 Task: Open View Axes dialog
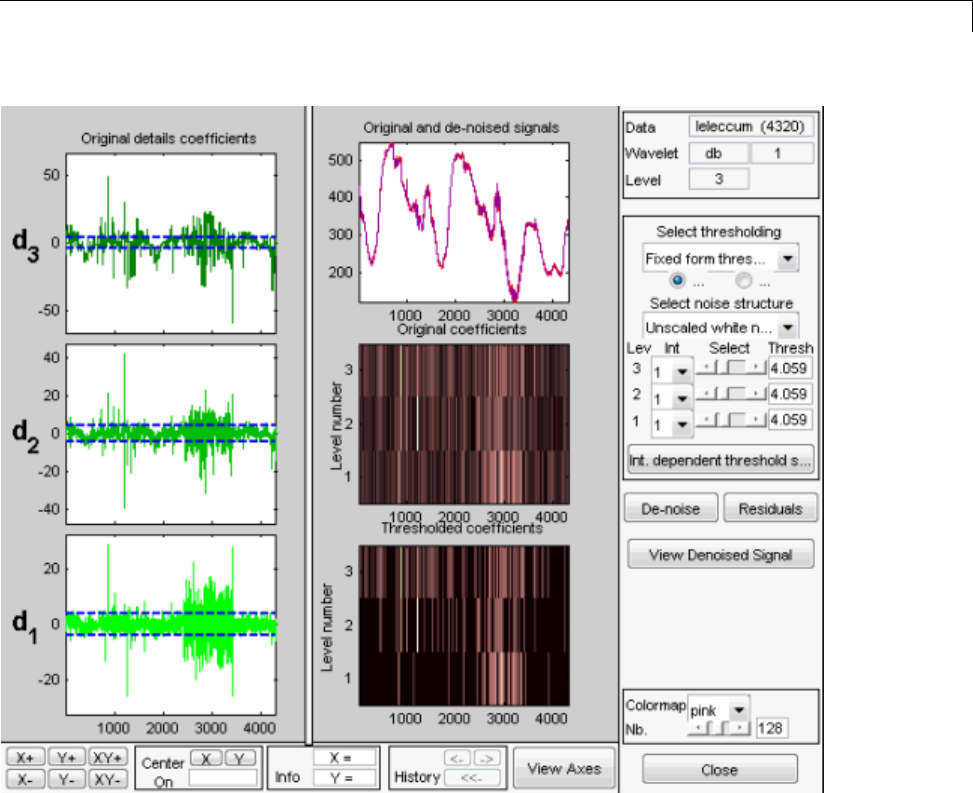564,768
